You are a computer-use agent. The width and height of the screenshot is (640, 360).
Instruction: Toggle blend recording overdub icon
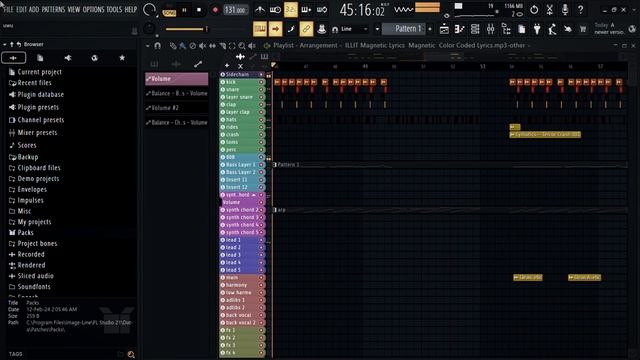[306, 10]
